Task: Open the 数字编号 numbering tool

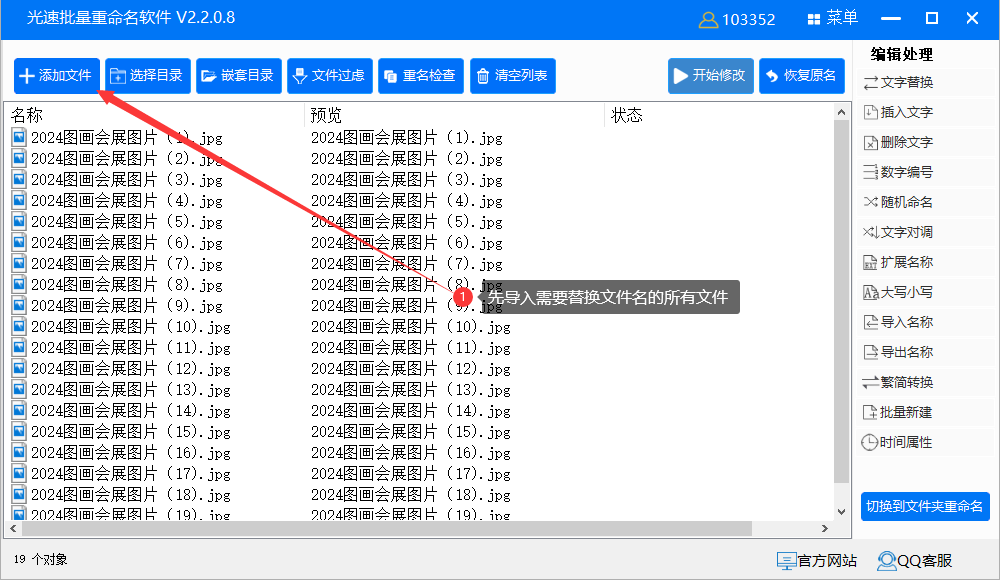Action: pyautogui.click(x=899, y=172)
